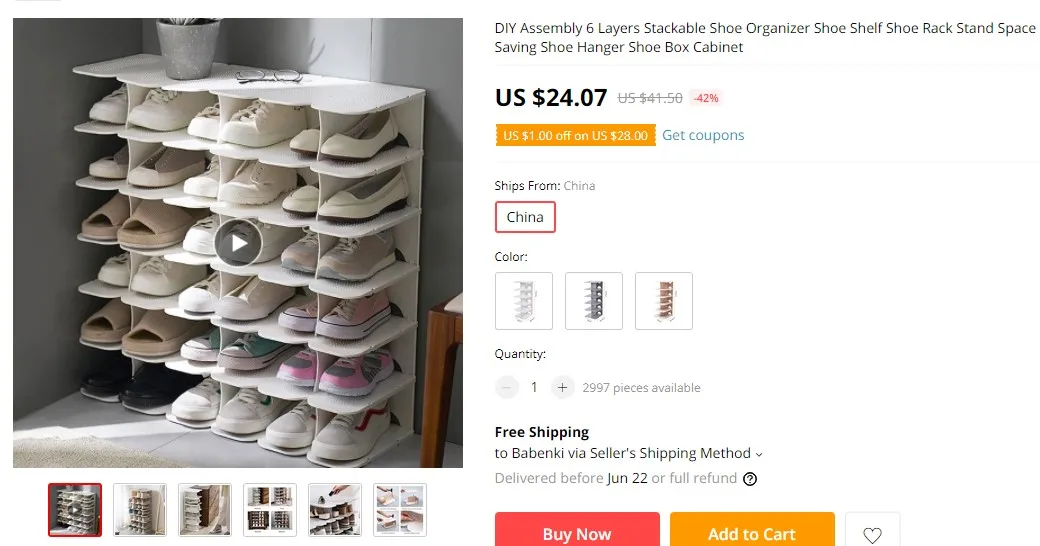Click the refund help question mark icon

(750, 479)
